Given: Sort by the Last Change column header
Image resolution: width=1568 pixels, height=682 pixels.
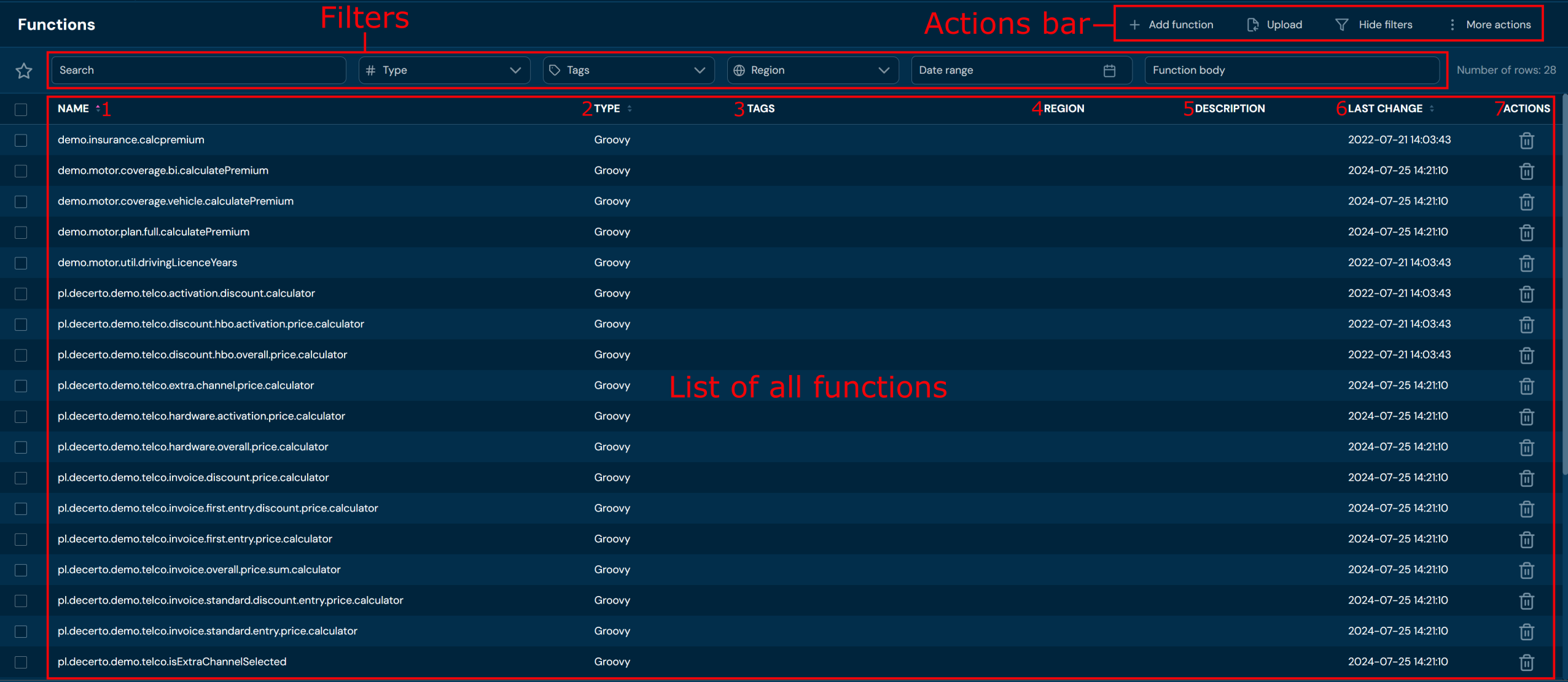Looking at the screenshot, I should coord(1385,109).
